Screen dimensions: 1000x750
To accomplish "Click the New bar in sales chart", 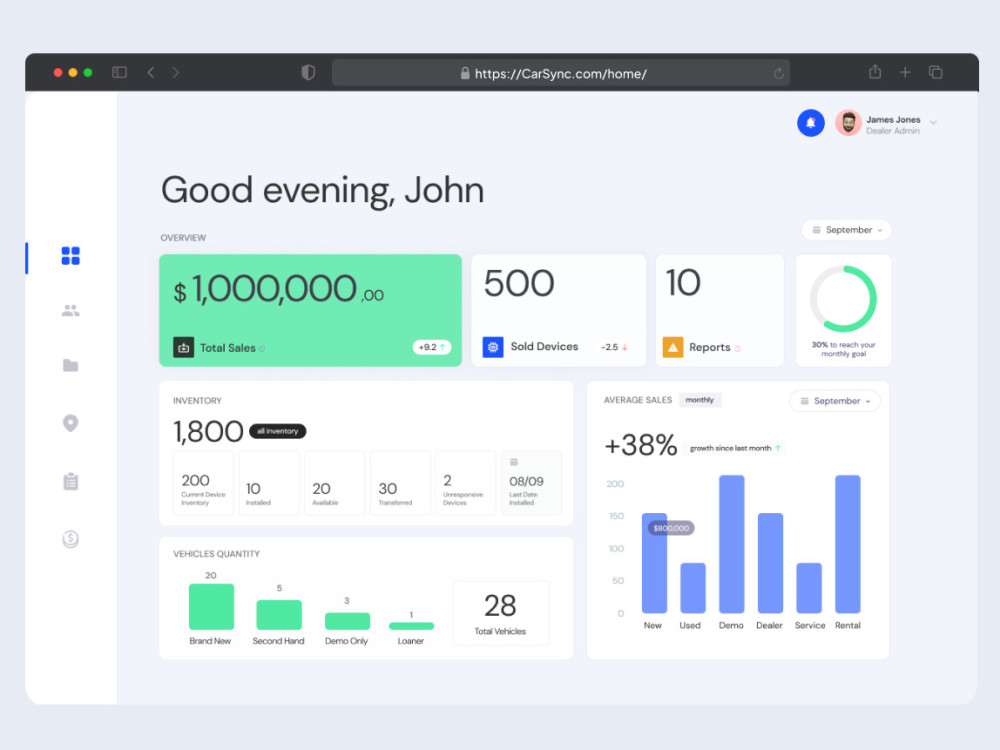I will 654,563.
